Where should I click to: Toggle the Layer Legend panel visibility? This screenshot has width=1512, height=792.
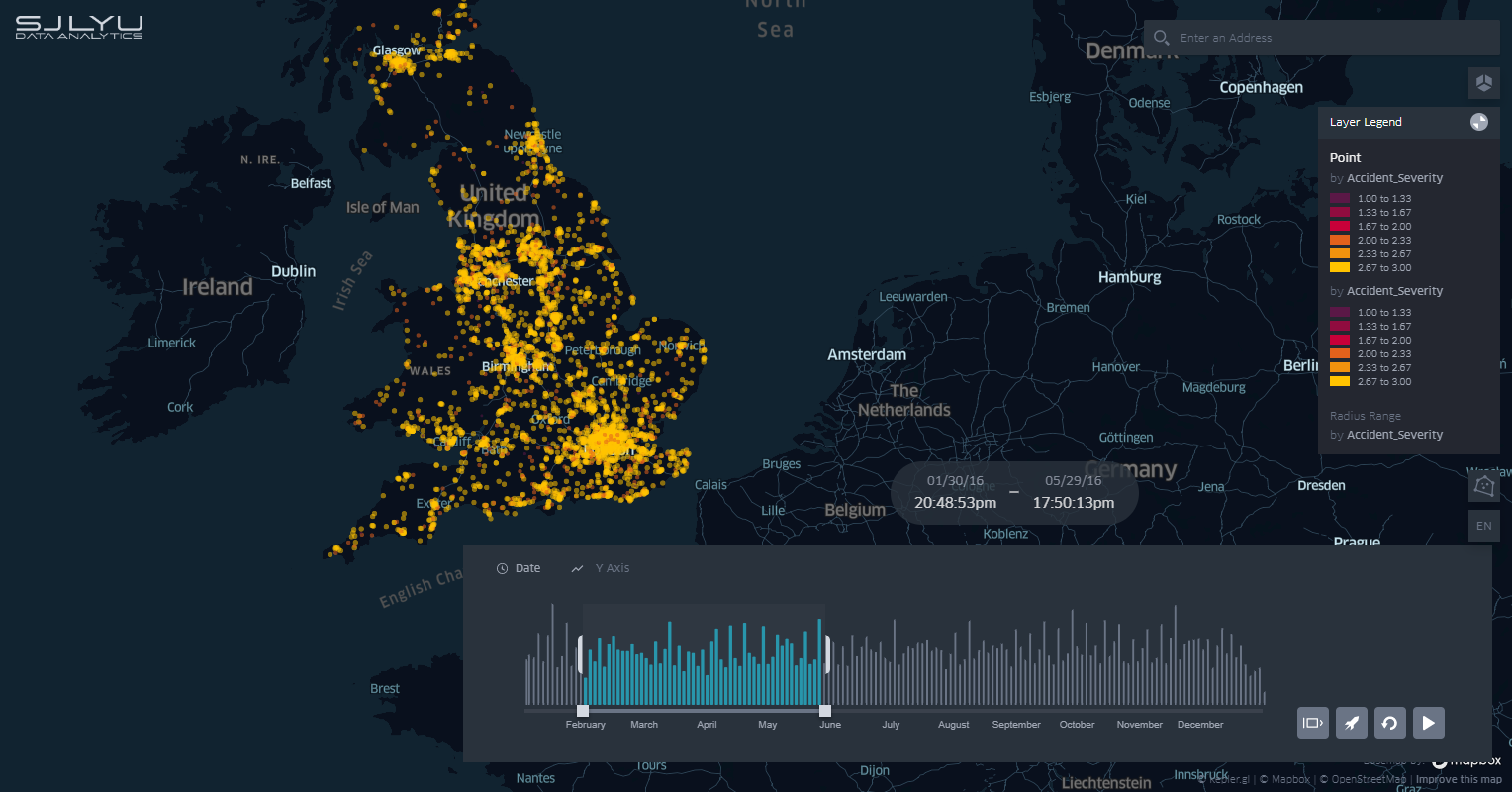1366,122
